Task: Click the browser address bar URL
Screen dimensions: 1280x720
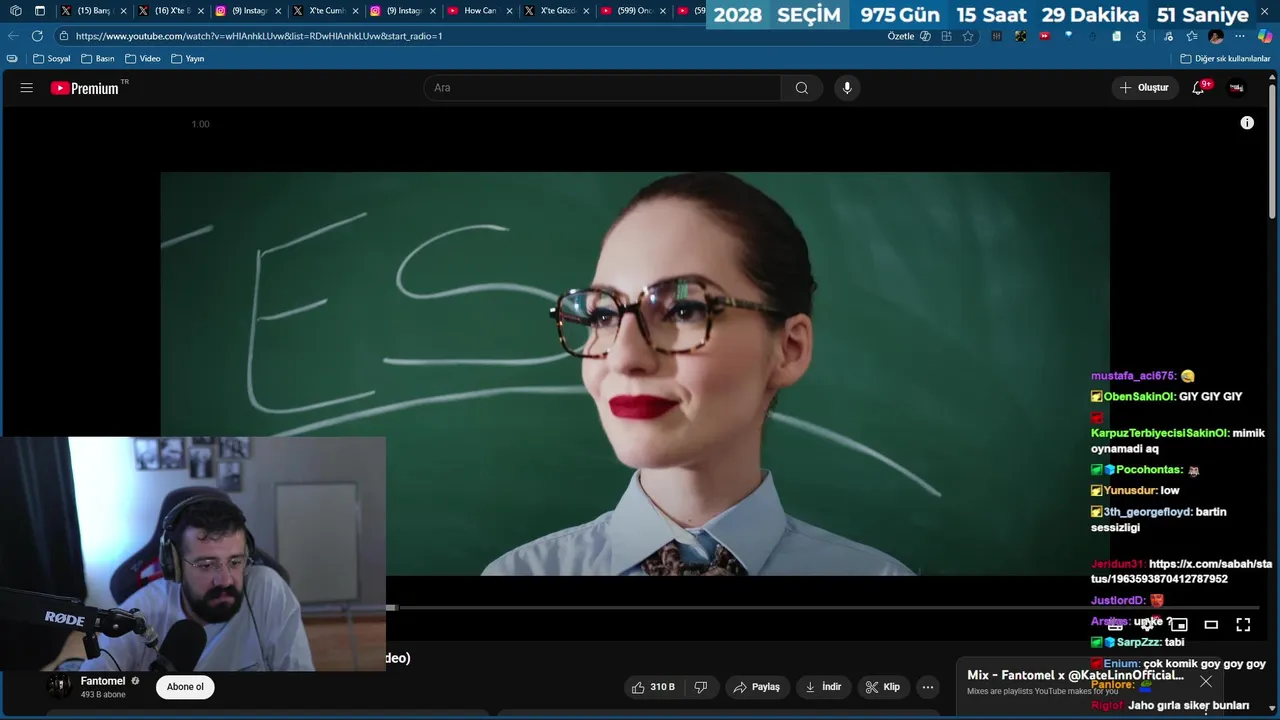Action: (x=259, y=36)
